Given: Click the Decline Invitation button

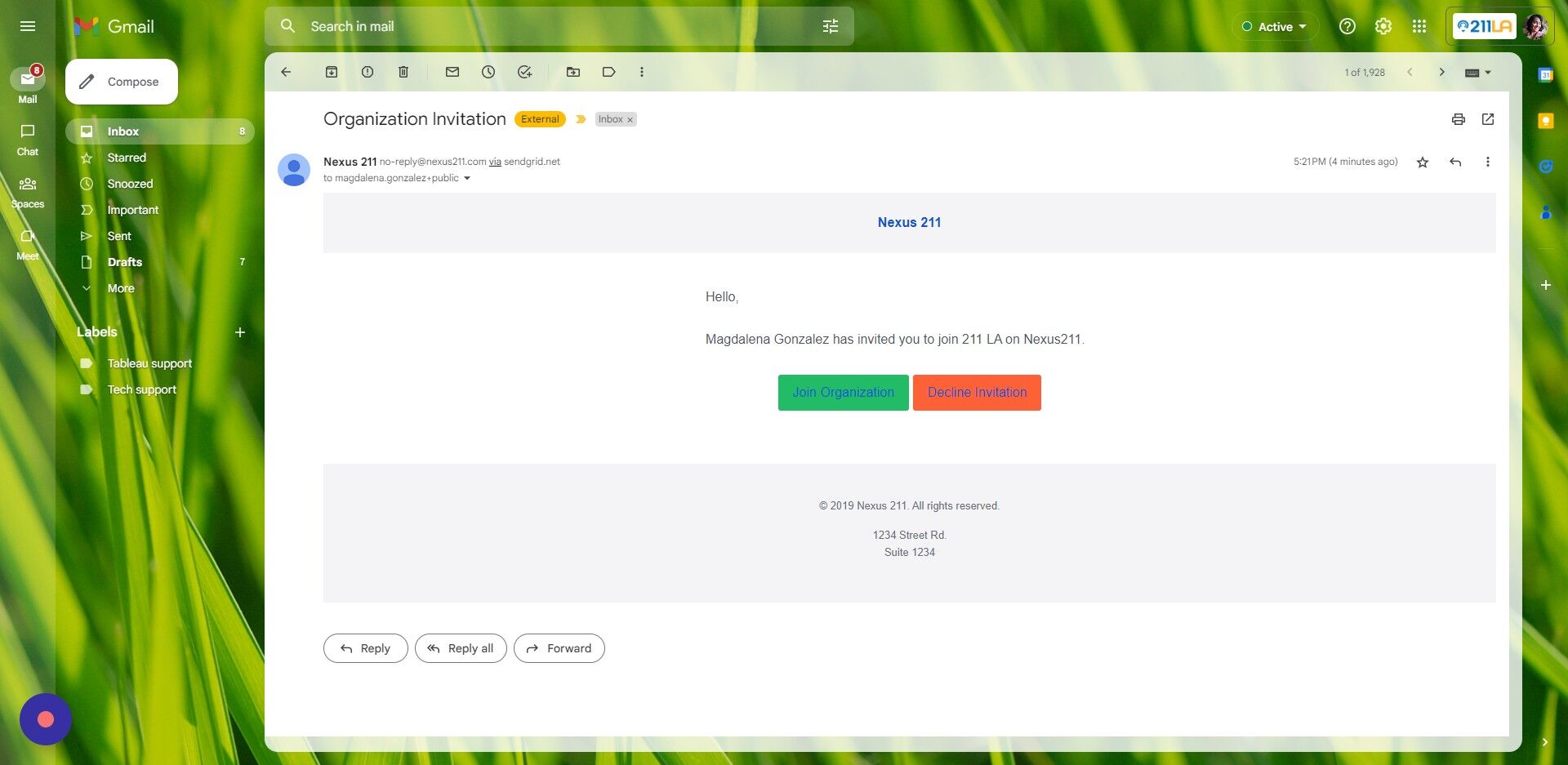Looking at the screenshot, I should [x=977, y=393].
